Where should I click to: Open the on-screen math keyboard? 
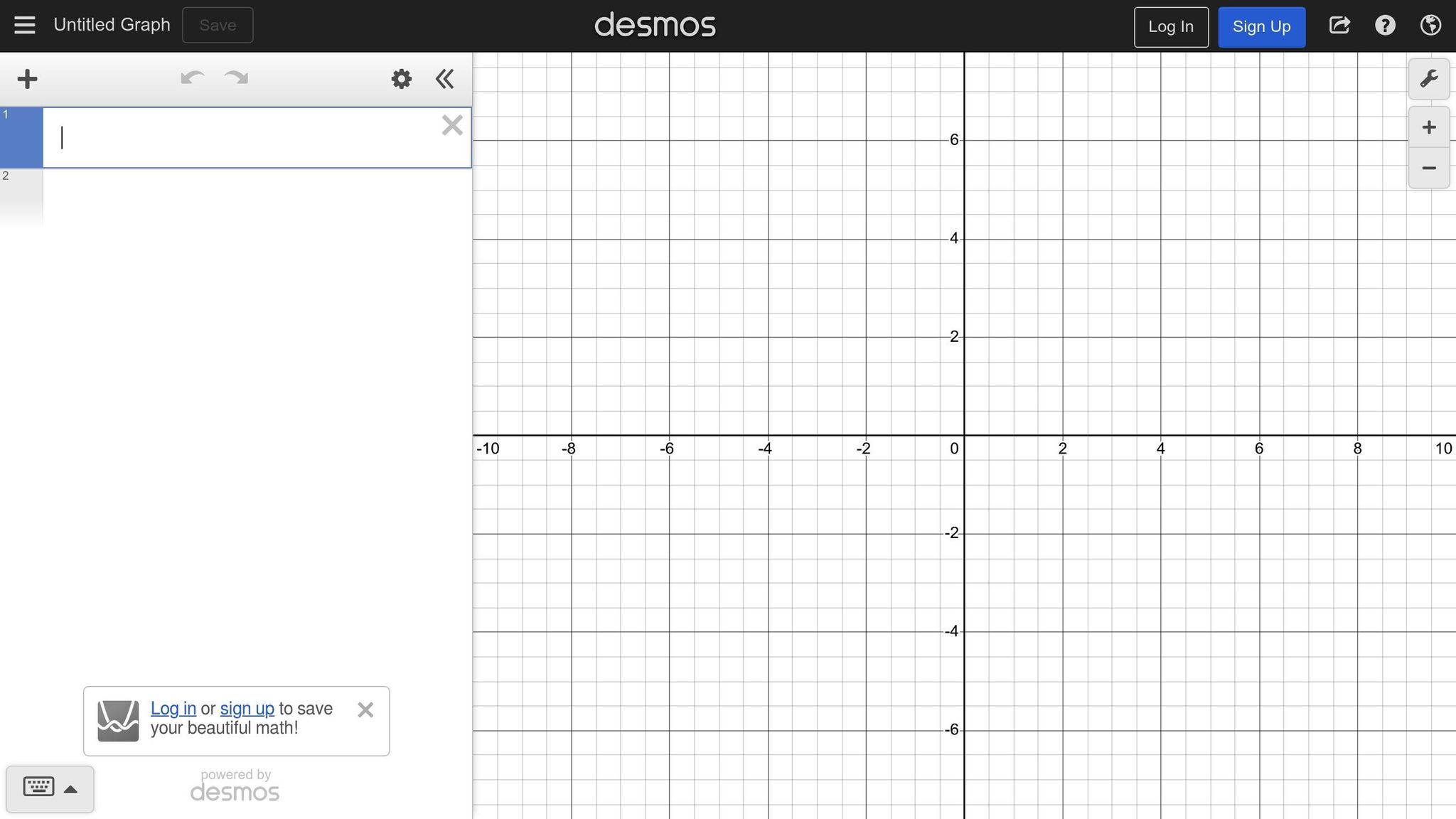pos(39,788)
